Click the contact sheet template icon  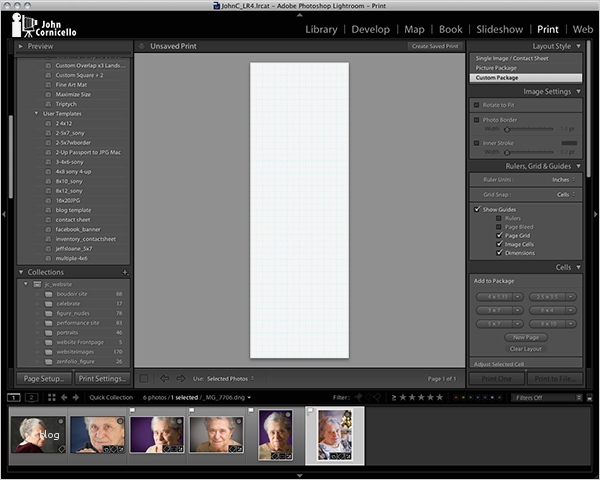coord(48,220)
